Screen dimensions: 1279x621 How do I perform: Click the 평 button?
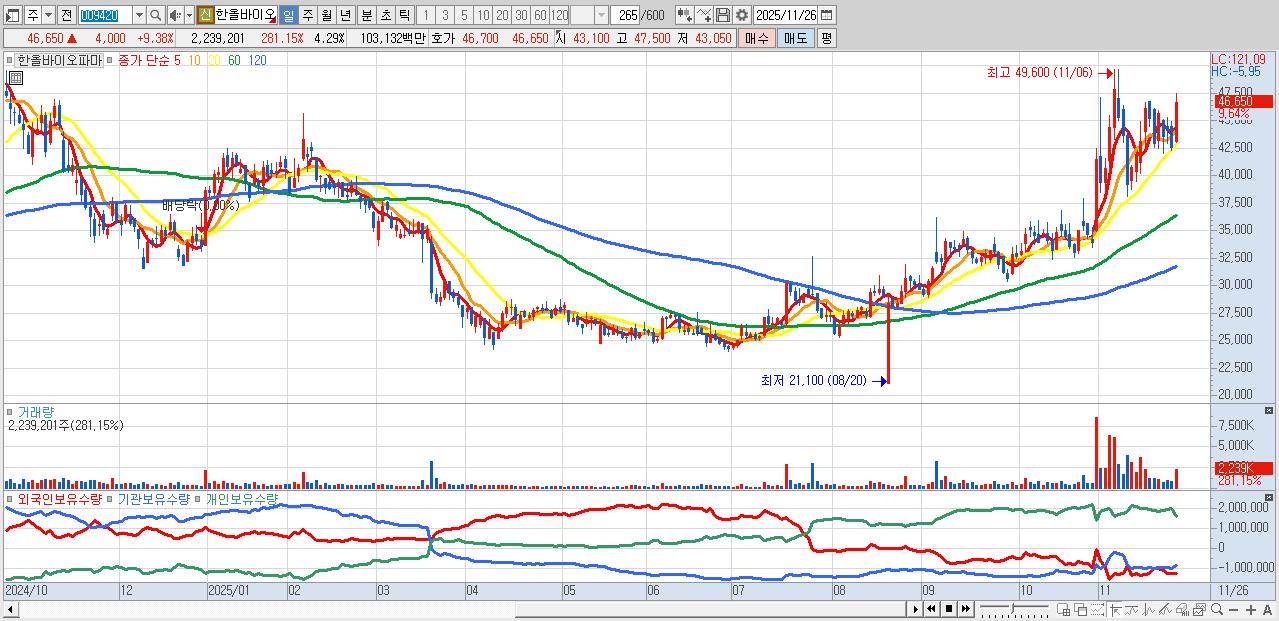coord(826,38)
